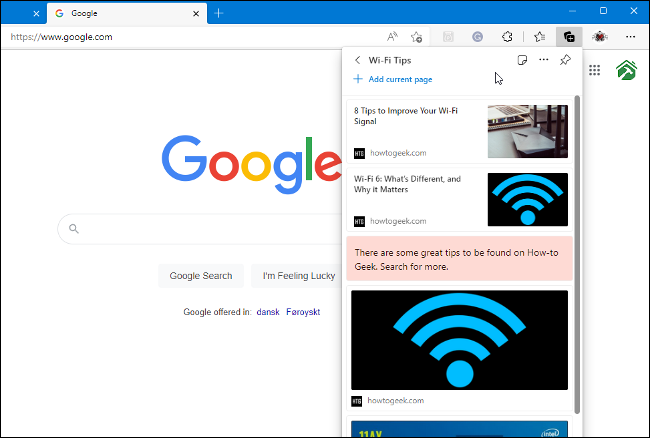Add a note to the collection
This screenshot has height=438, width=650.
pyautogui.click(x=522, y=60)
